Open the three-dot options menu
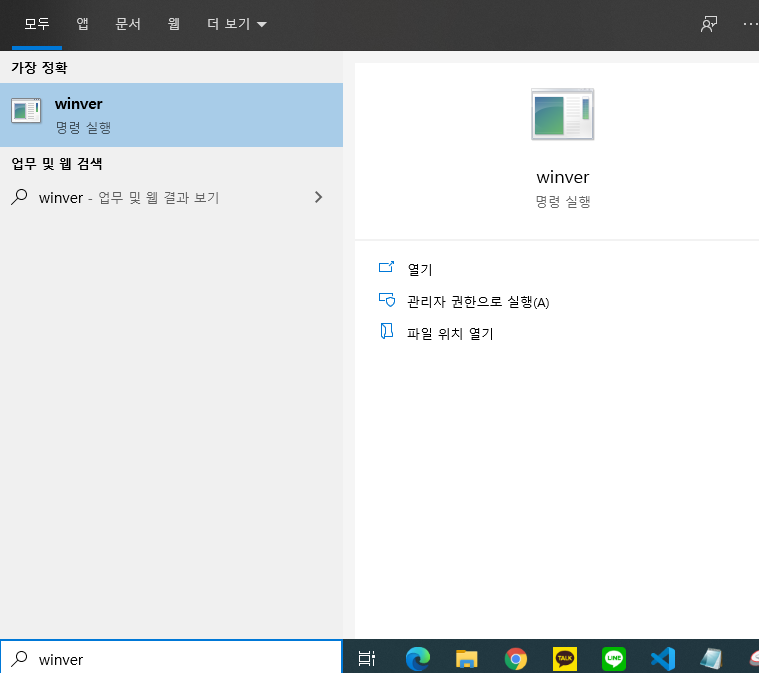This screenshot has height=673, width=759. [750, 24]
